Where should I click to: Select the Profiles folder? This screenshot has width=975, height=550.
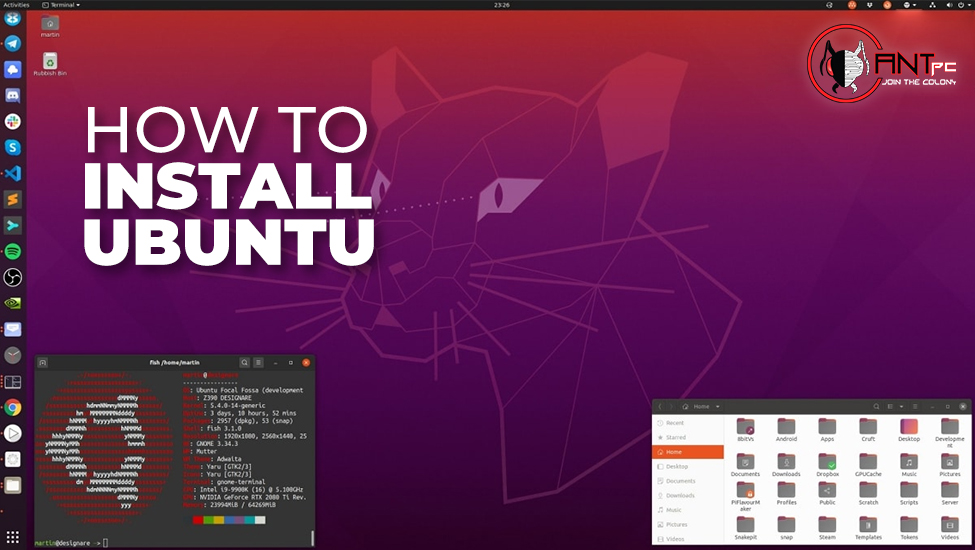pos(787,493)
